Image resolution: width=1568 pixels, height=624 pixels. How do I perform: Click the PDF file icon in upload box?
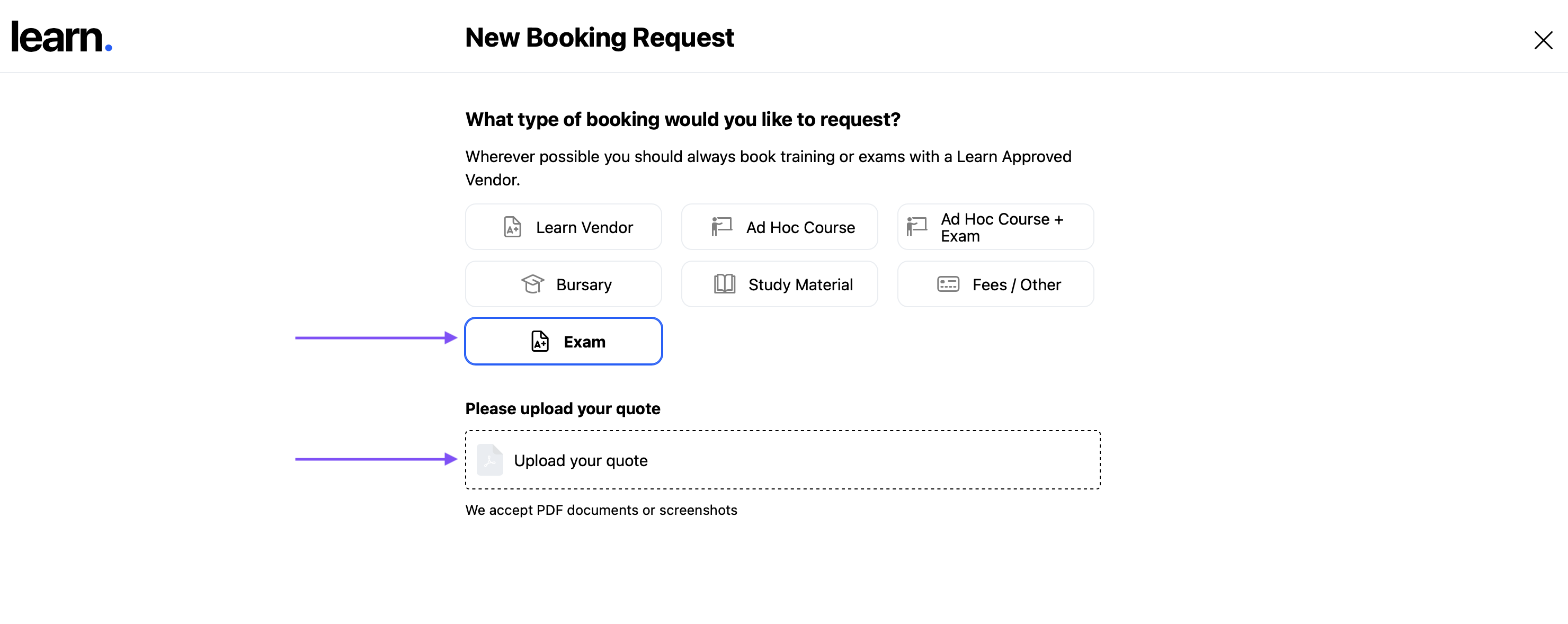pyautogui.click(x=489, y=460)
